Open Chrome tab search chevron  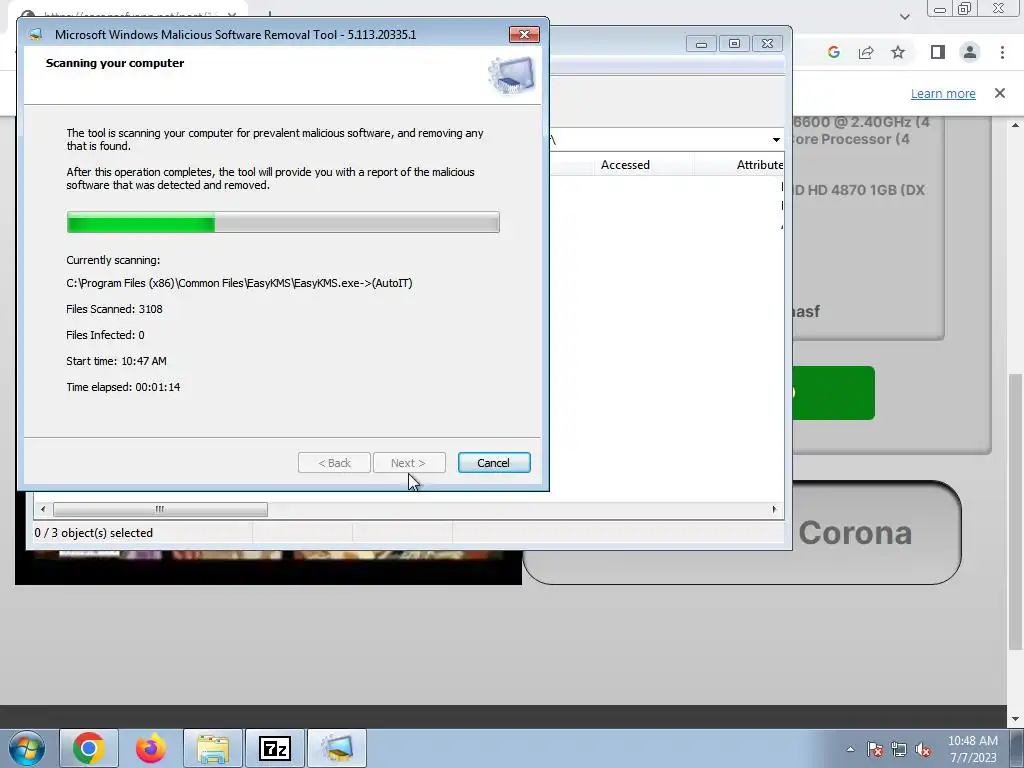point(904,17)
